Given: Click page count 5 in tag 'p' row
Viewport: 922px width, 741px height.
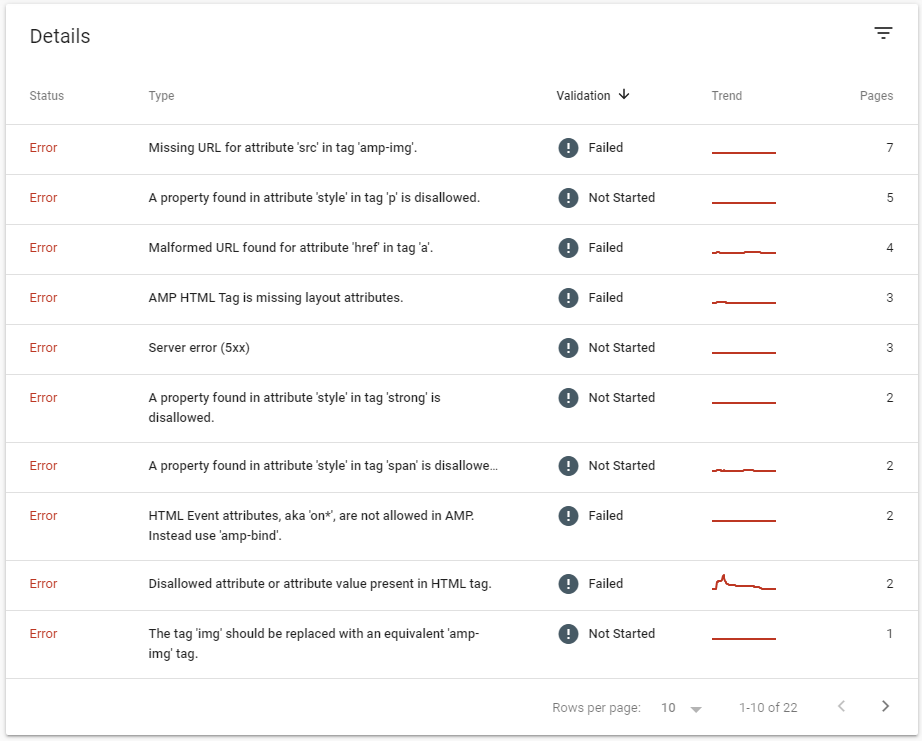Looking at the screenshot, I should coord(890,198).
